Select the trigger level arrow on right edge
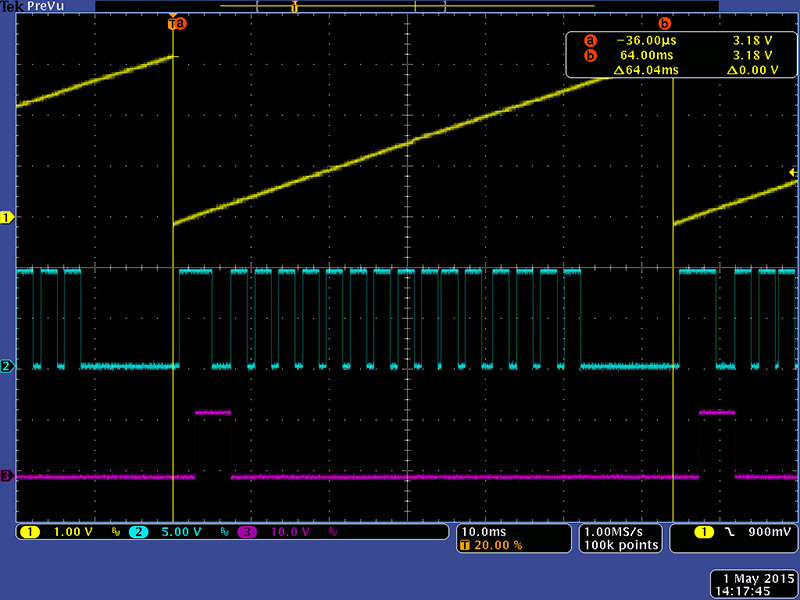Image resolution: width=800 pixels, height=600 pixels. (x=793, y=173)
